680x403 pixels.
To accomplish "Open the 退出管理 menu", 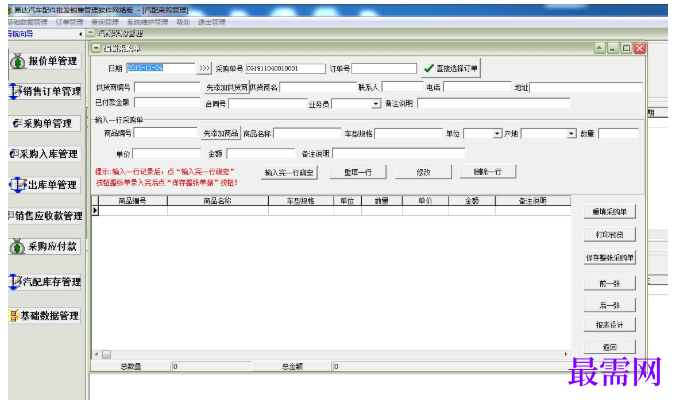I will [x=212, y=22].
